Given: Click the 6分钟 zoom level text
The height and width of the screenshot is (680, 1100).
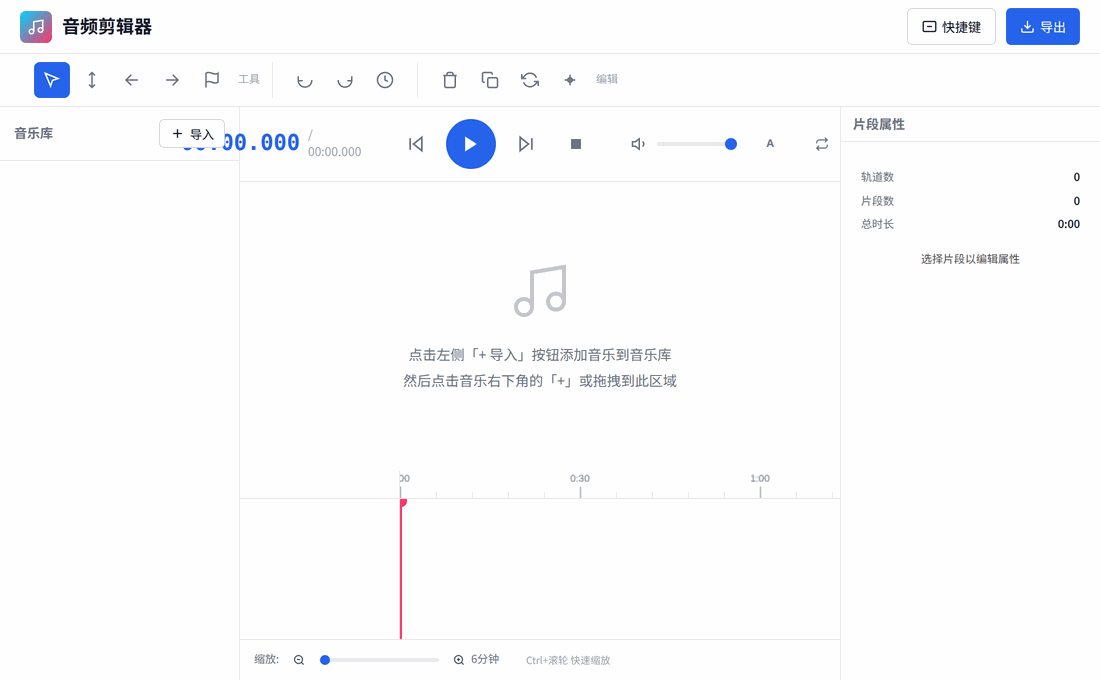Looking at the screenshot, I should (485, 660).
